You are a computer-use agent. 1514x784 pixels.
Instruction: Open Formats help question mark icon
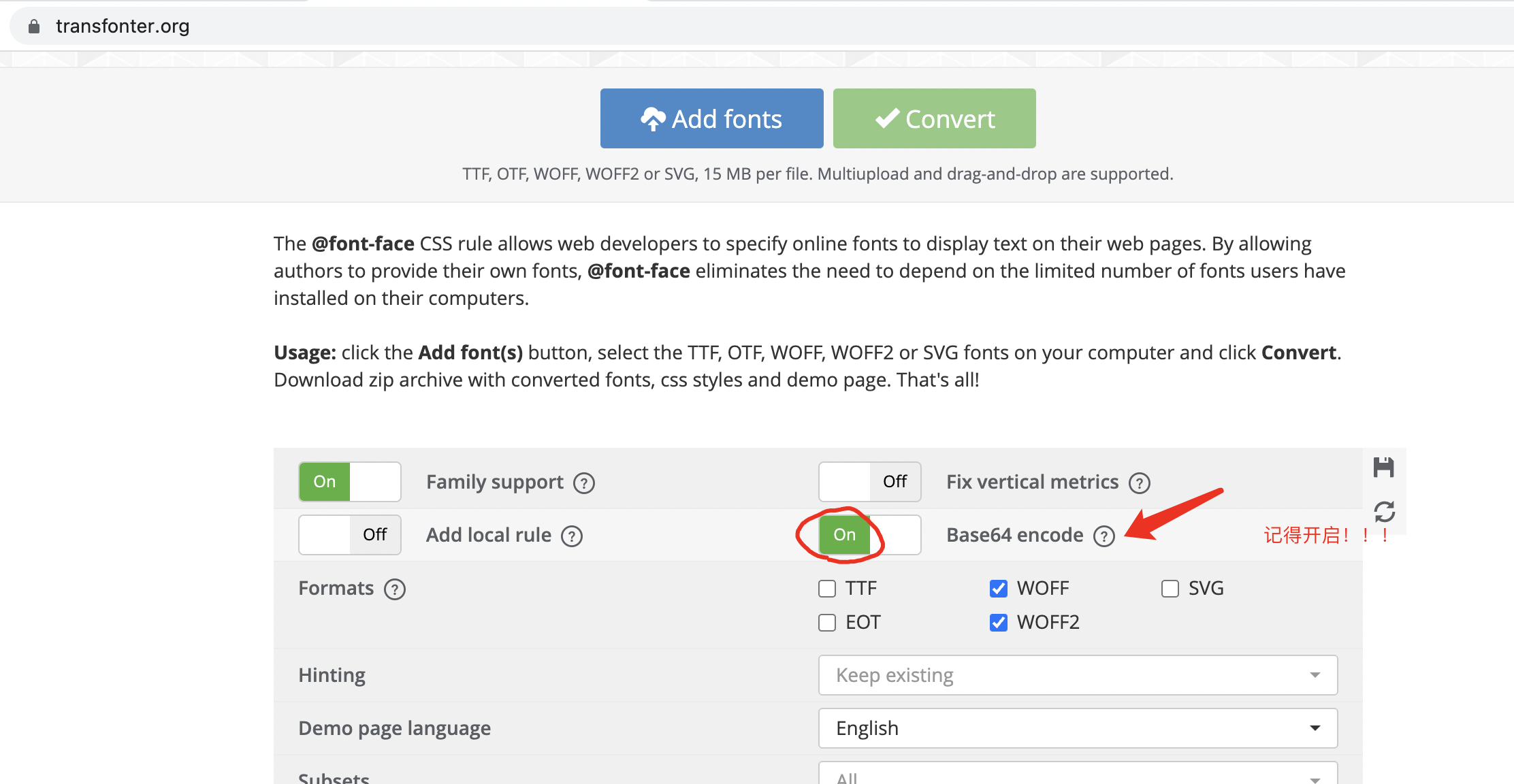pos(395,589)
